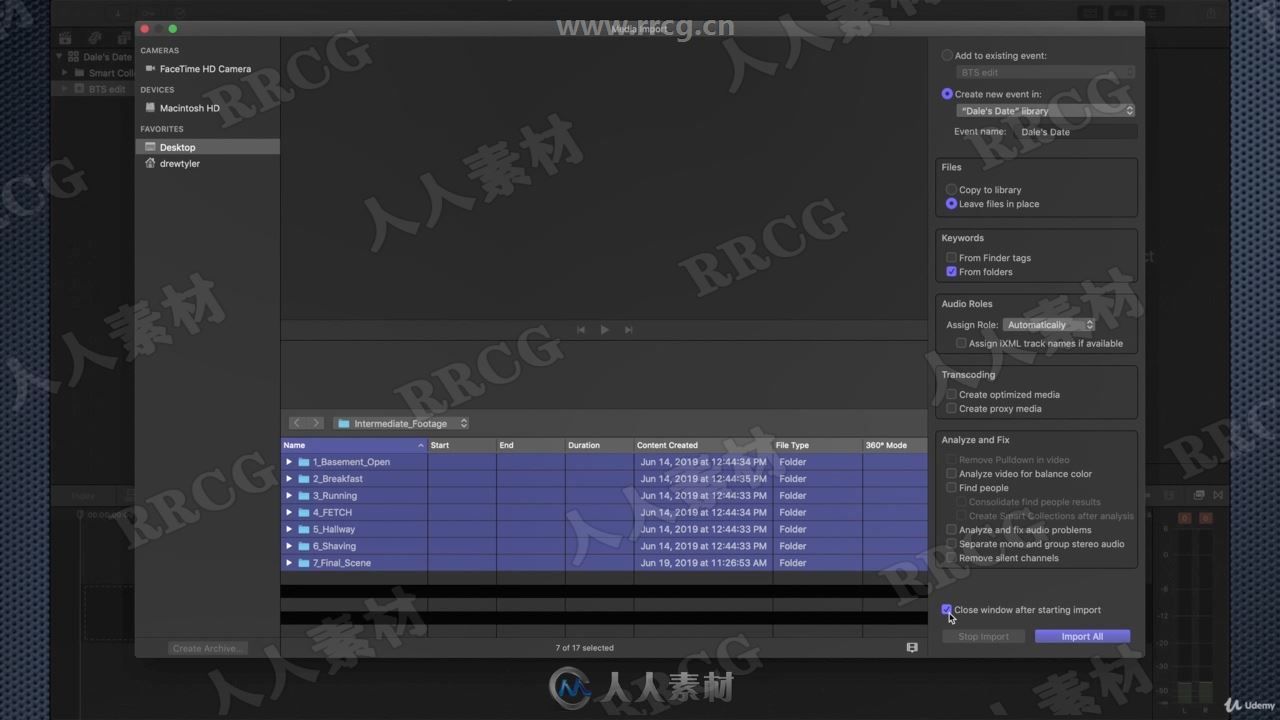The image size is (1280, 720).
Task: Skip to next clip in viewer
Action: click(x=628, y=330)
